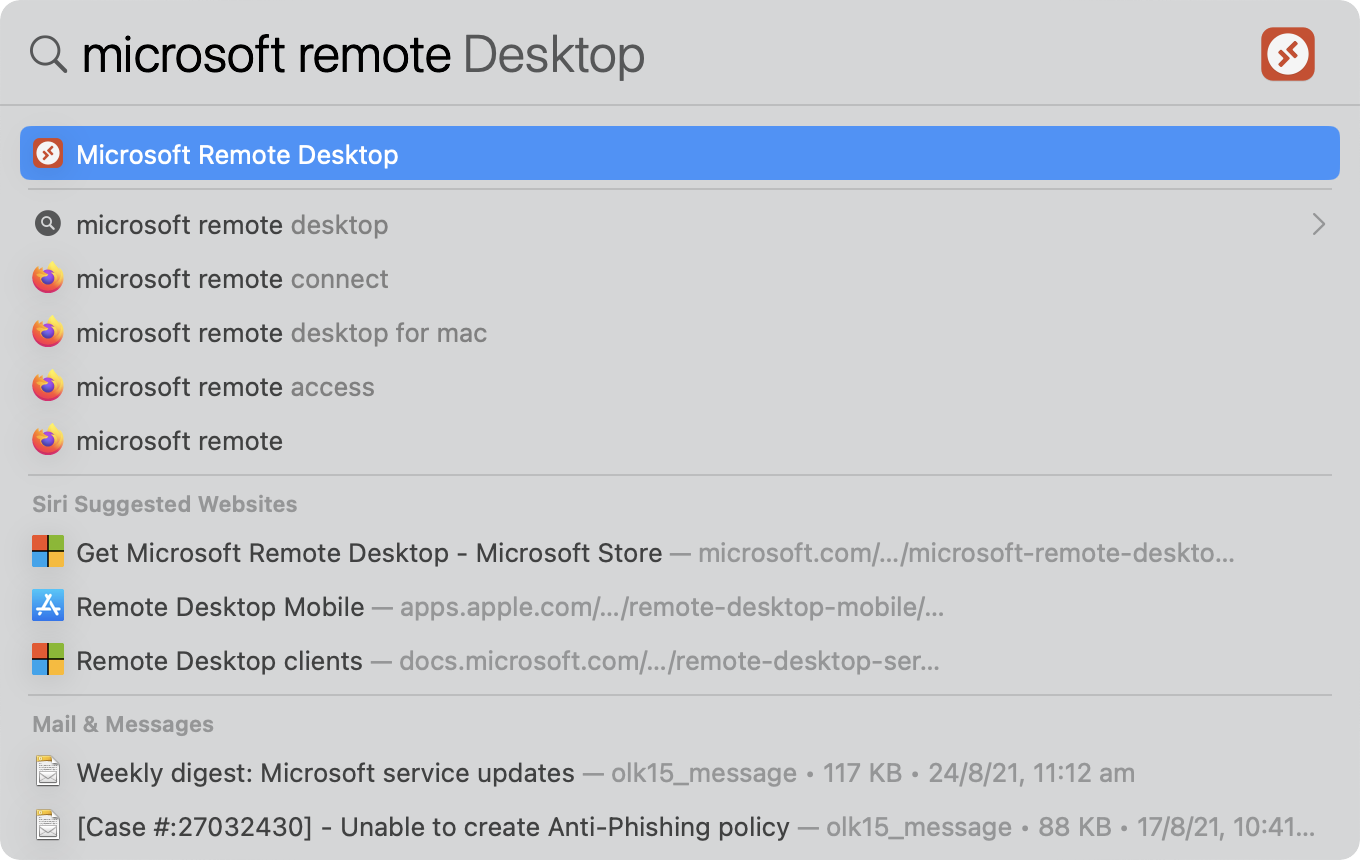This screenshot has width=1360, height=860.
Task: Click mail icon beside Weekly digest message
Action: click(x=48, y=773)
